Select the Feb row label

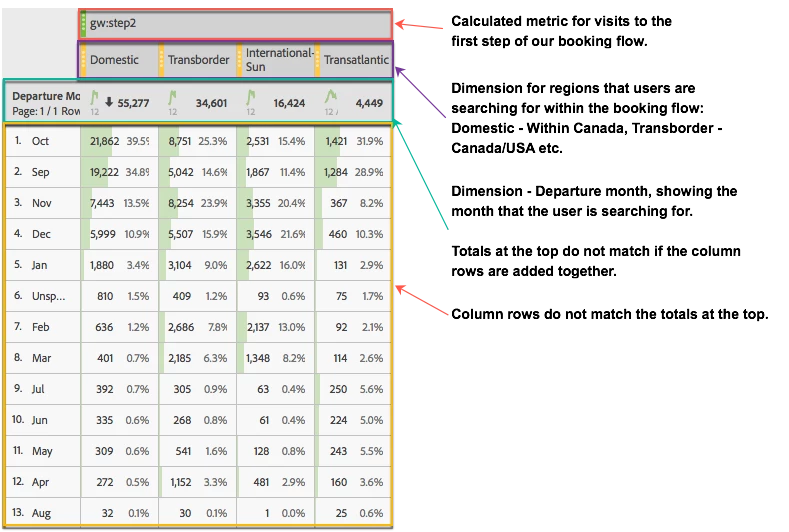pyautogui.click(x=40, y=327)
